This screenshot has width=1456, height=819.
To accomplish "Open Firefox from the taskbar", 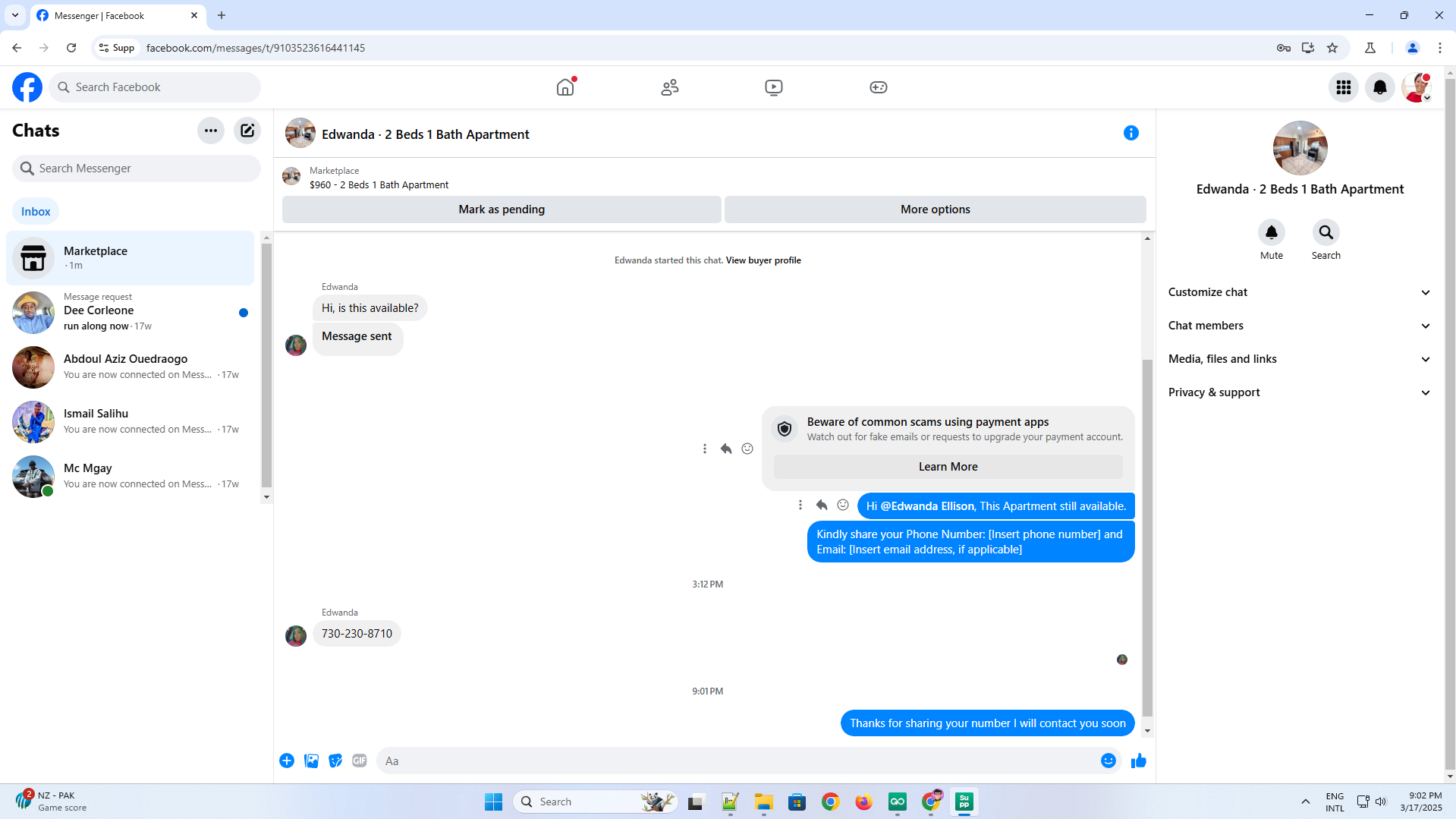I will [x=863, y=802].
